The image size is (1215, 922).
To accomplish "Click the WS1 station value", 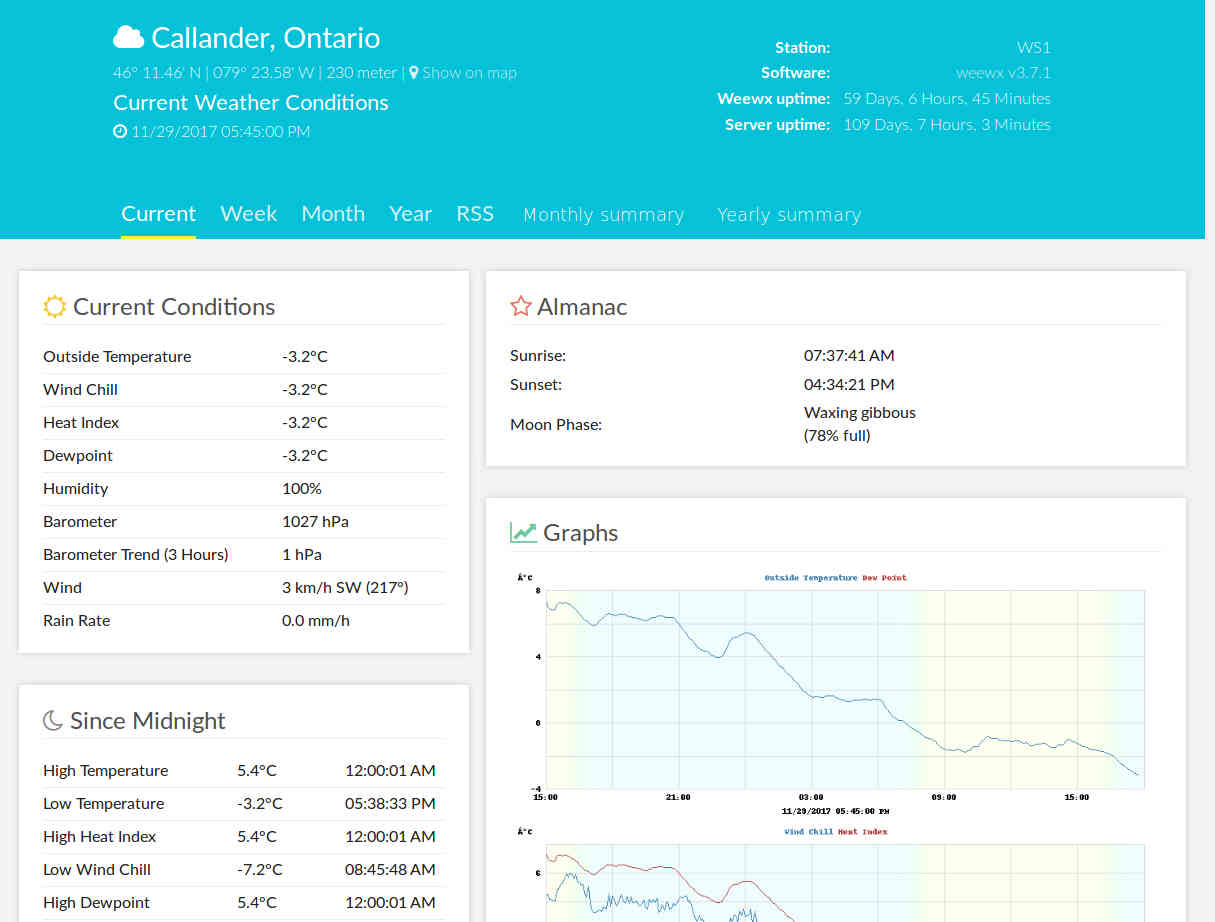I will (1034, 47).
